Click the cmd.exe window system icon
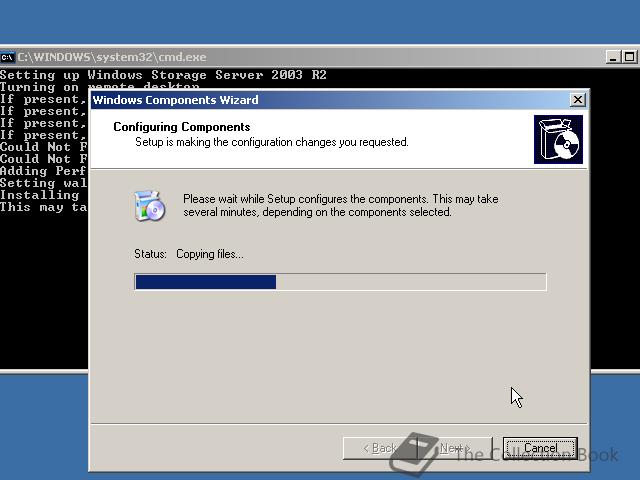This screenshot has width=640, height=480. click(x=7, y=57)
